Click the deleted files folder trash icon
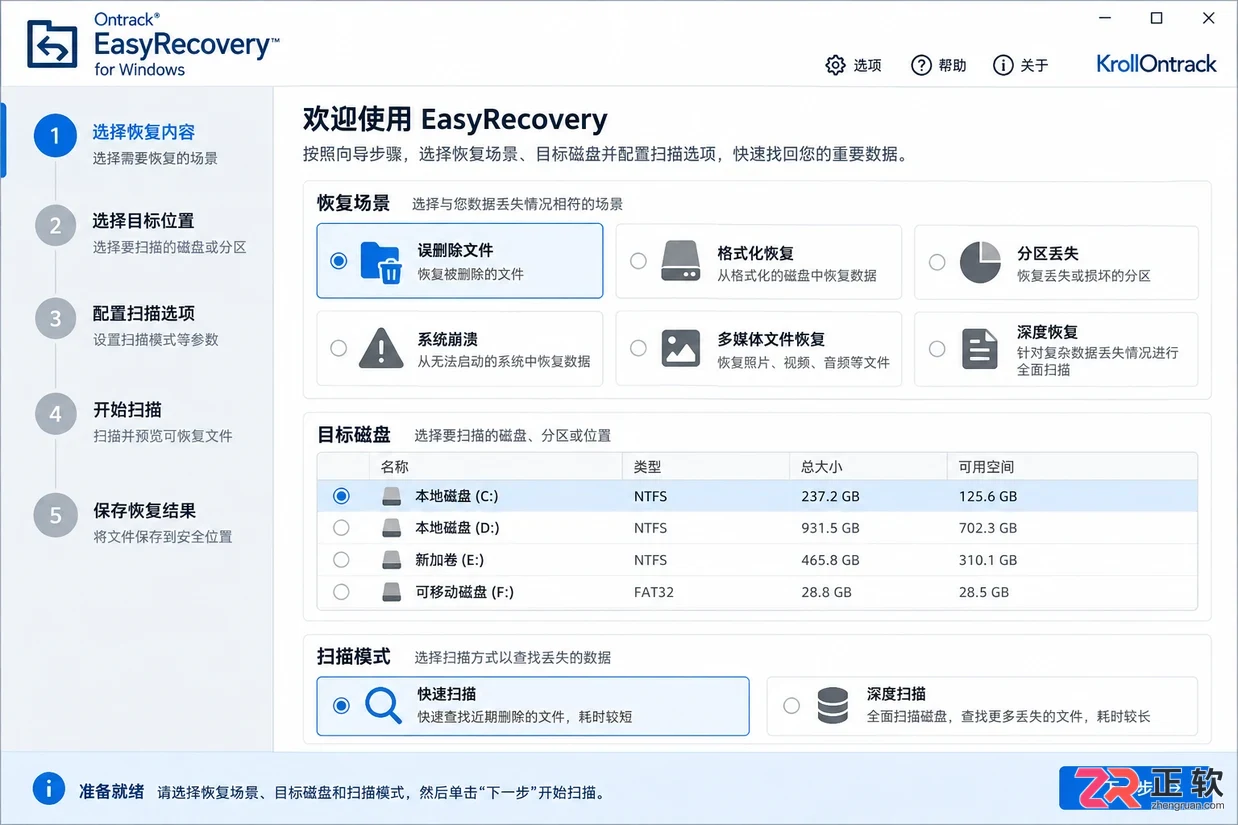The image size is (1238, 825). (x=381, y=262)
